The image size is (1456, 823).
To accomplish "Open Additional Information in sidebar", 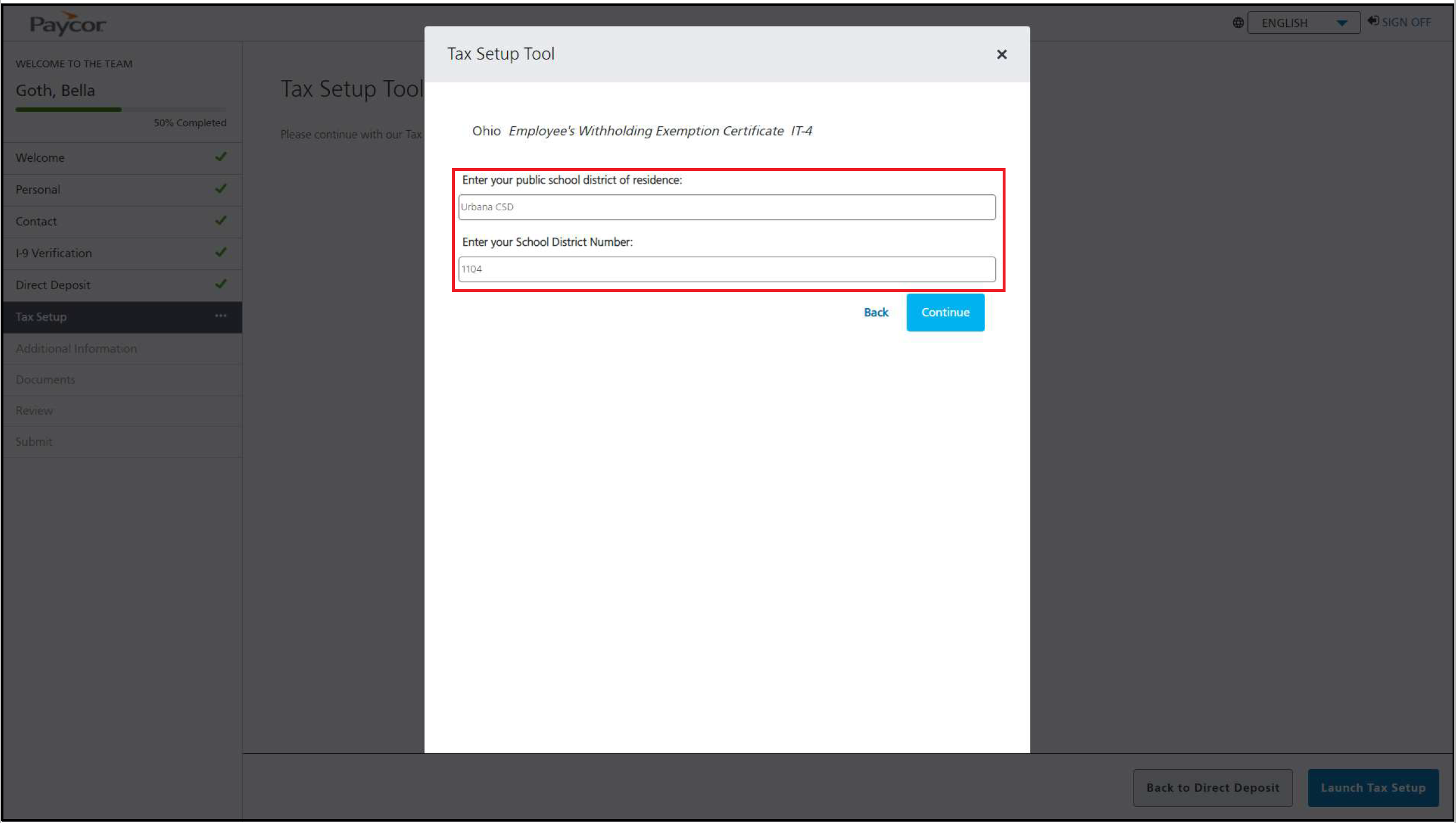I will pos(76,349).
